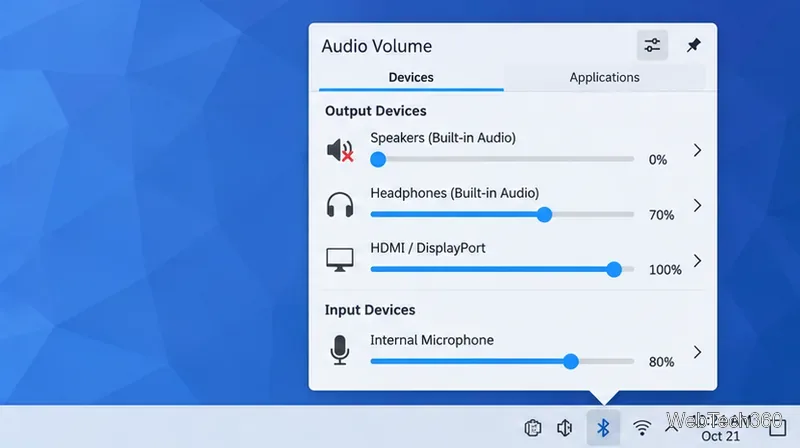
Task: Expand the HDMI / DisplayPort options chevron
Action: [697, 261]
